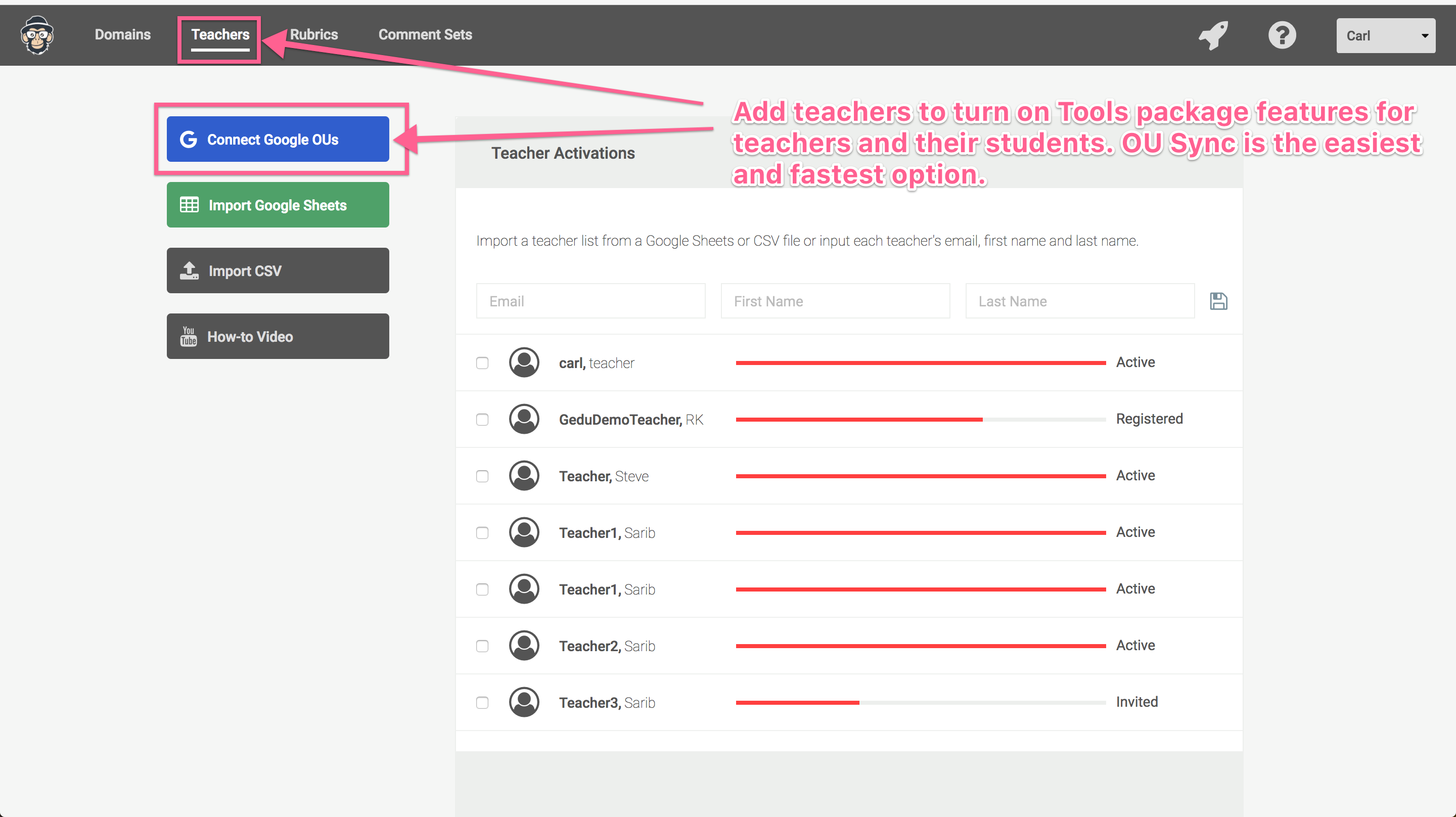Open the Domains tab
Viewport: 1456px width, 817px height.
pyautogui.click(x=123, y=34)
